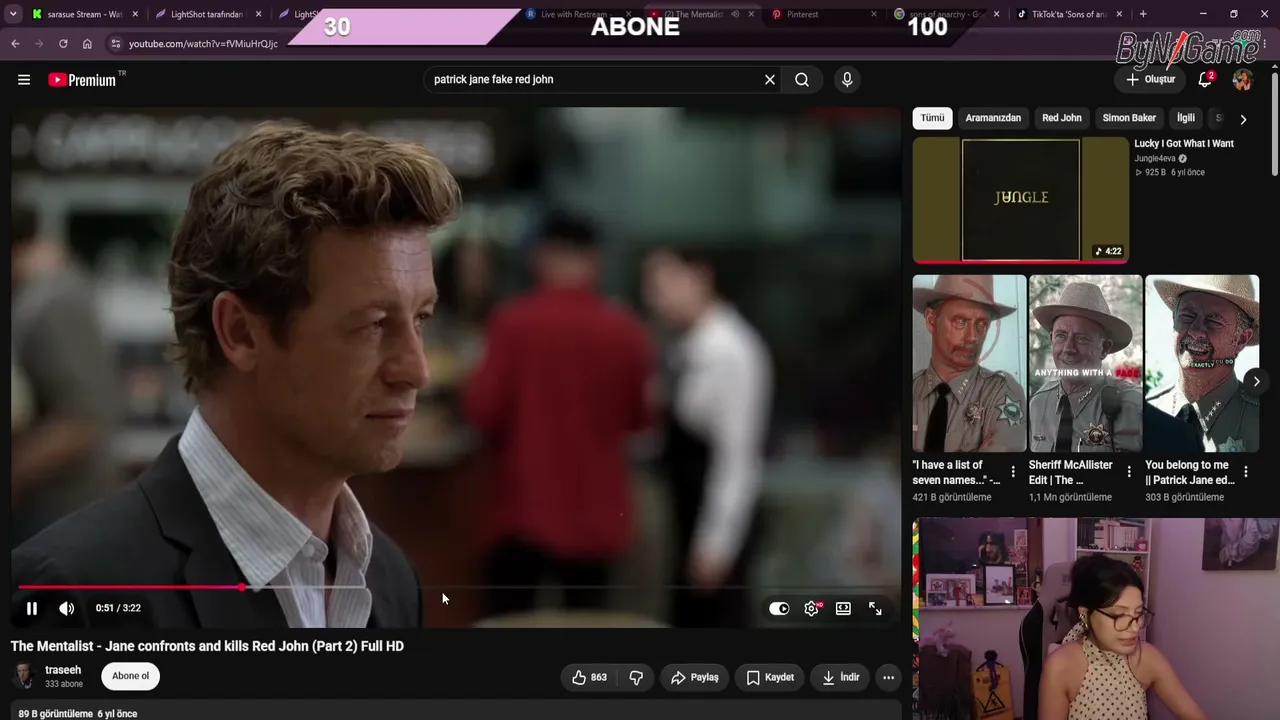Save video using Kaydet
1280x720 pixels.
[x=770, y=677]
